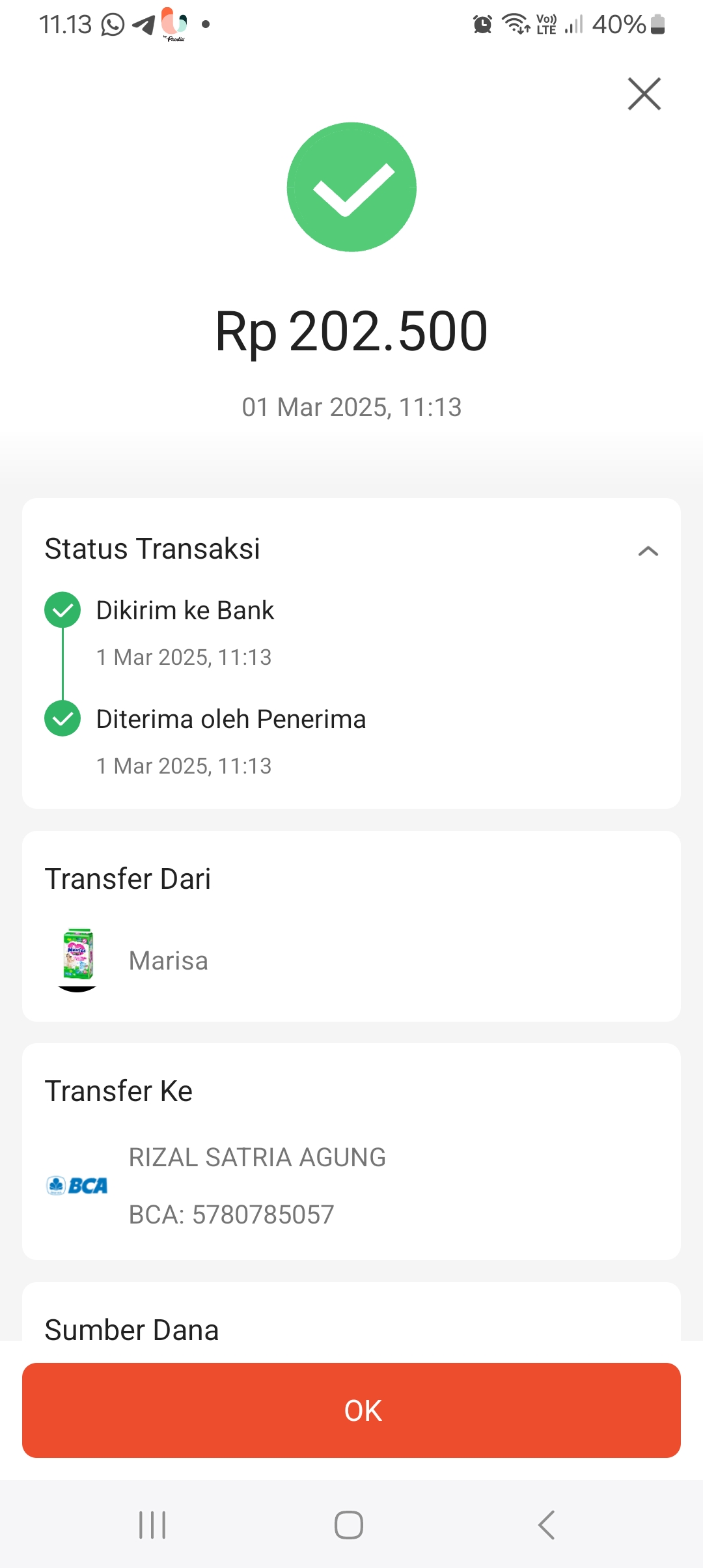703x1568 pixels.
Task: Tap the back navigation arrow
Action: (547, 1525)
